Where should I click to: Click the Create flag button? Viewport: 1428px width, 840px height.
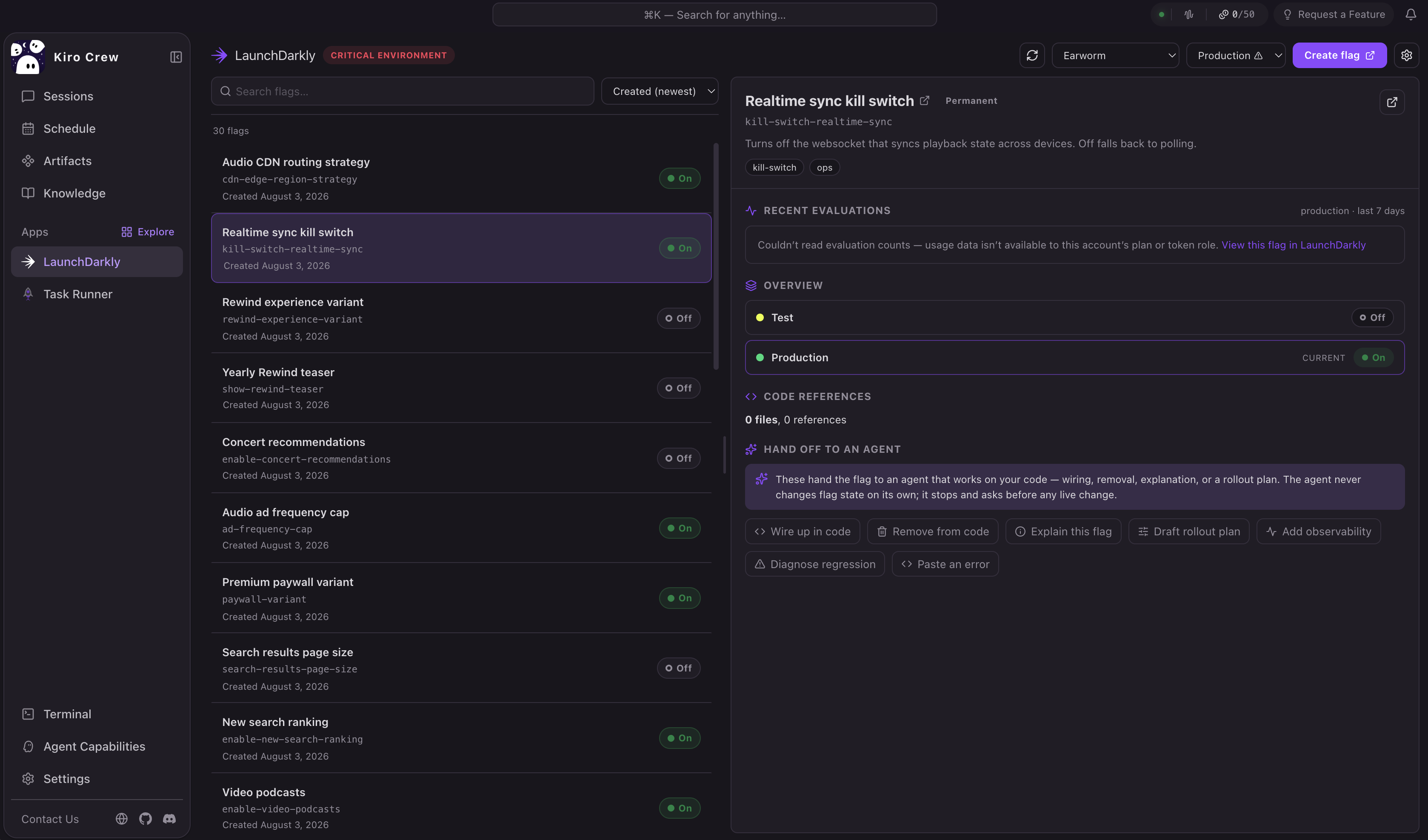[1339, 56]
